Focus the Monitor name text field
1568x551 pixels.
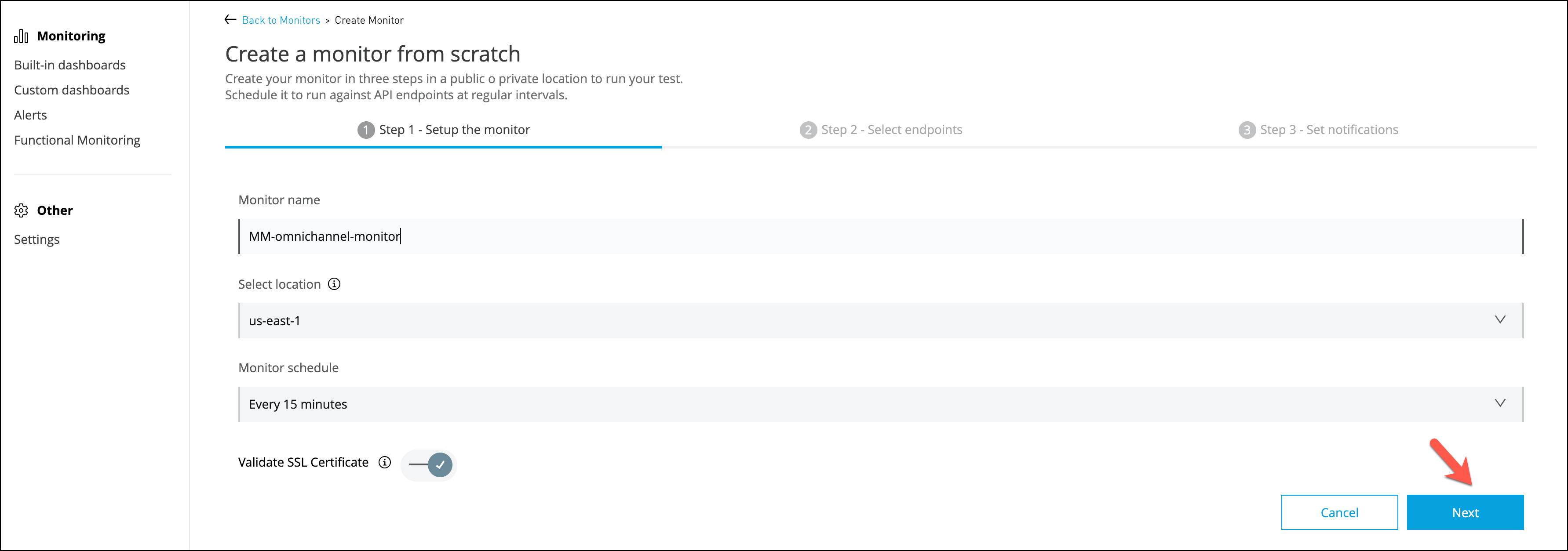pos(881,236)
